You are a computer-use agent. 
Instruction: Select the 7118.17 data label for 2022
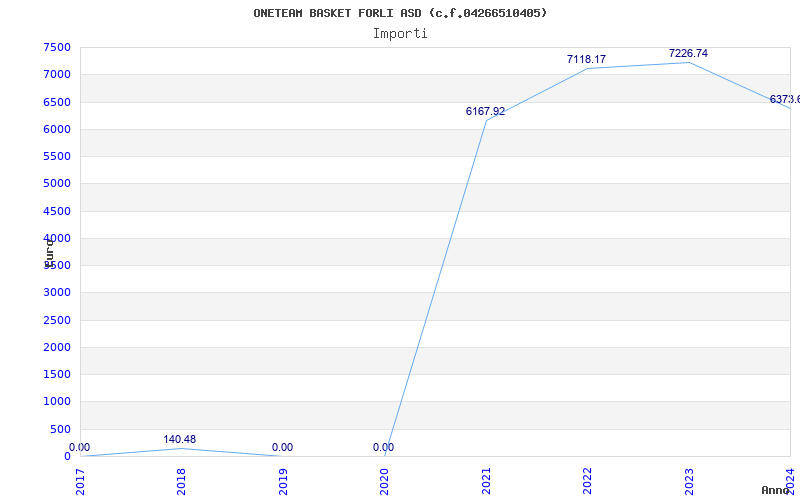(586, 59)
